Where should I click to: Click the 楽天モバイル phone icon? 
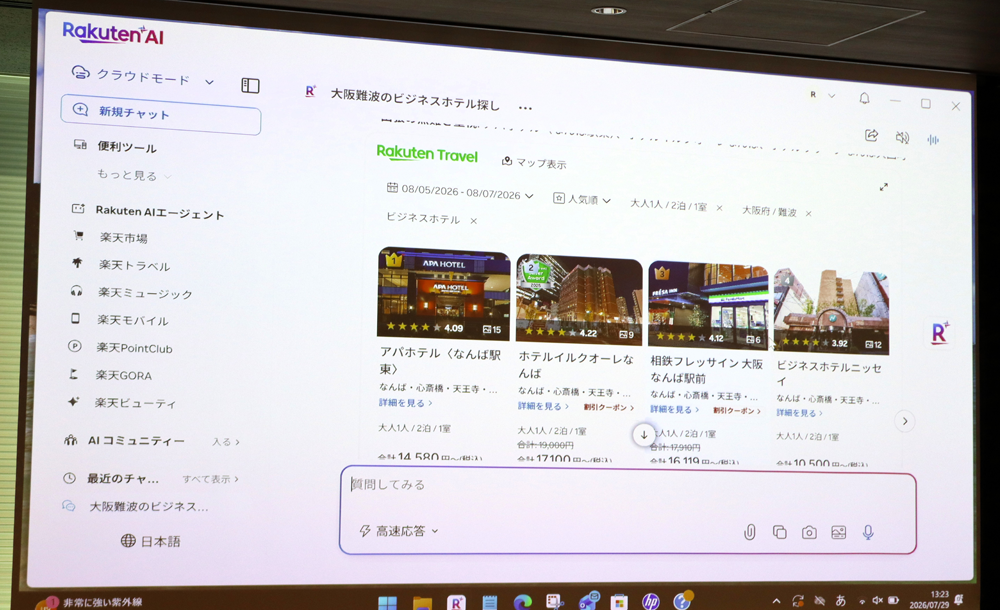(x=75, y=318)
